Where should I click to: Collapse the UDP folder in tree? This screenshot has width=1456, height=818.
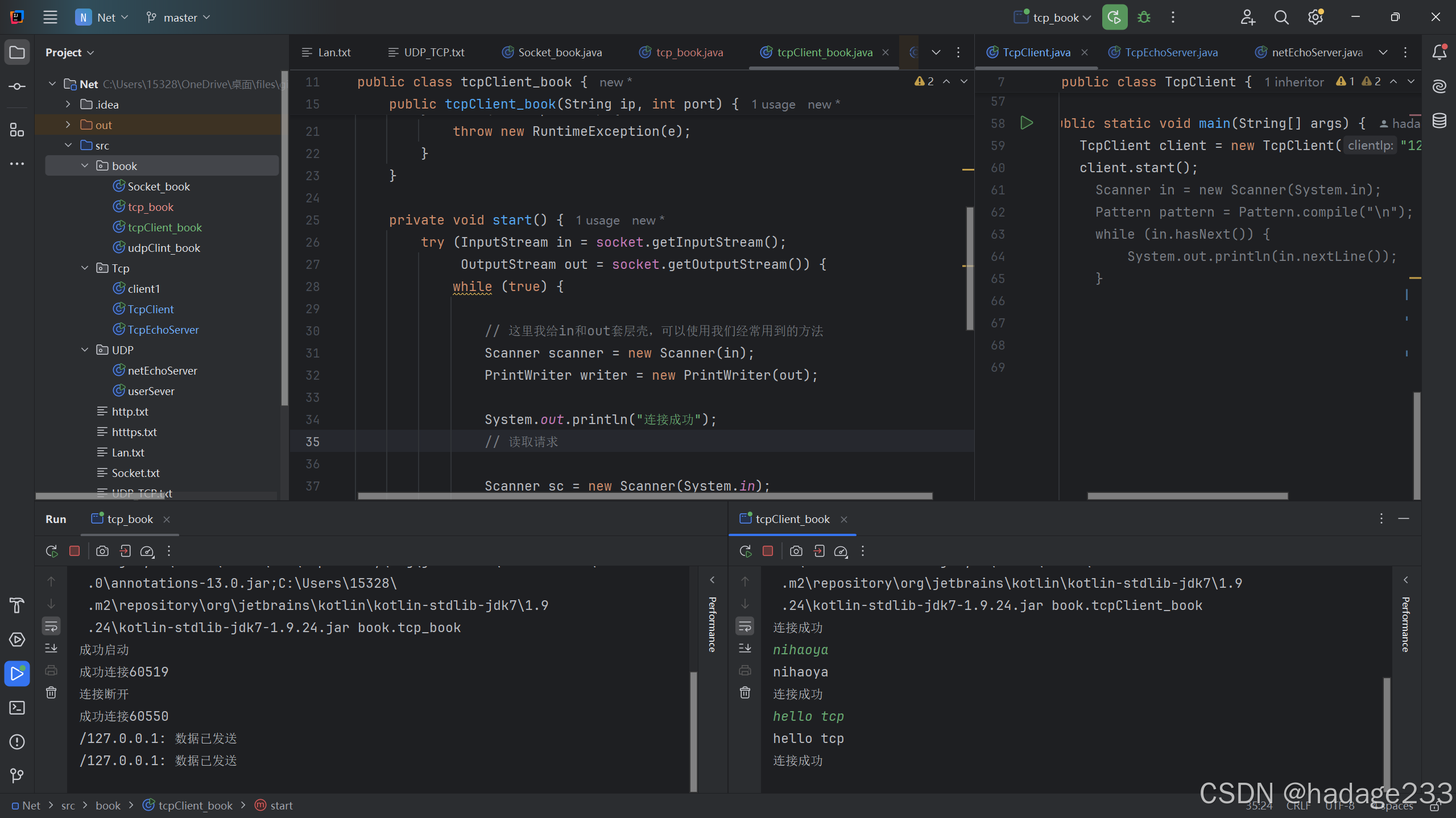[x=85, y=350]
